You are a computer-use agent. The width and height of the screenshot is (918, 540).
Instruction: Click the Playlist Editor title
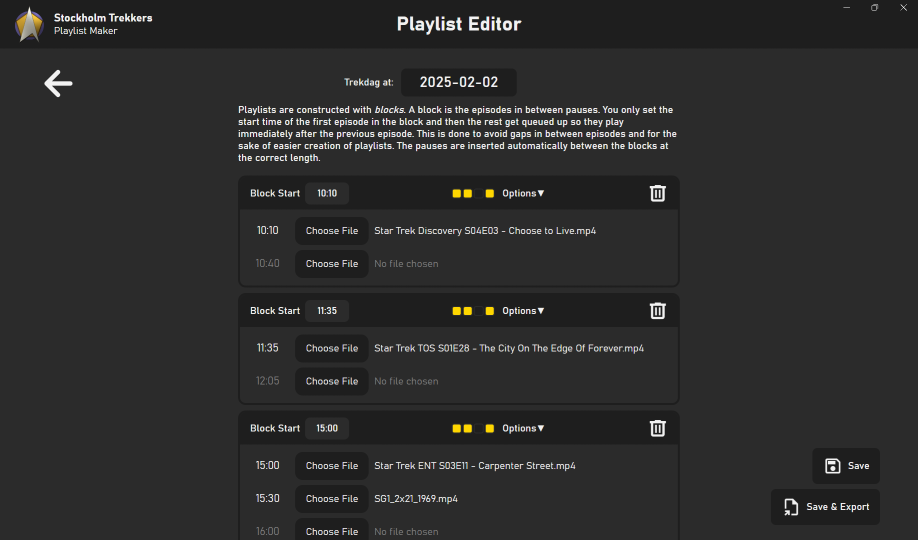pos(459,24)
